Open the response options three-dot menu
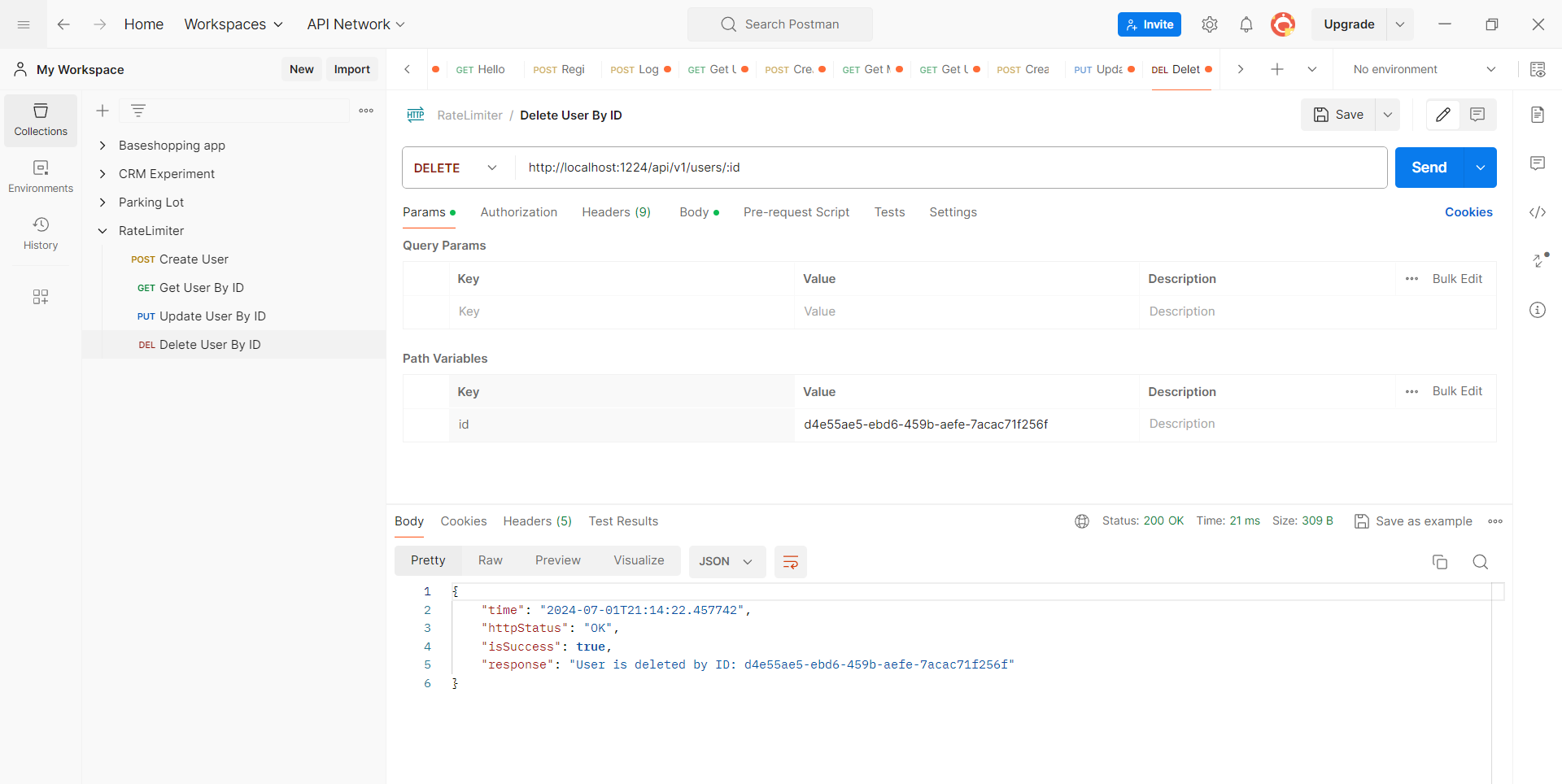This screenshot has width=1562, height=784. click(1495, 521)
